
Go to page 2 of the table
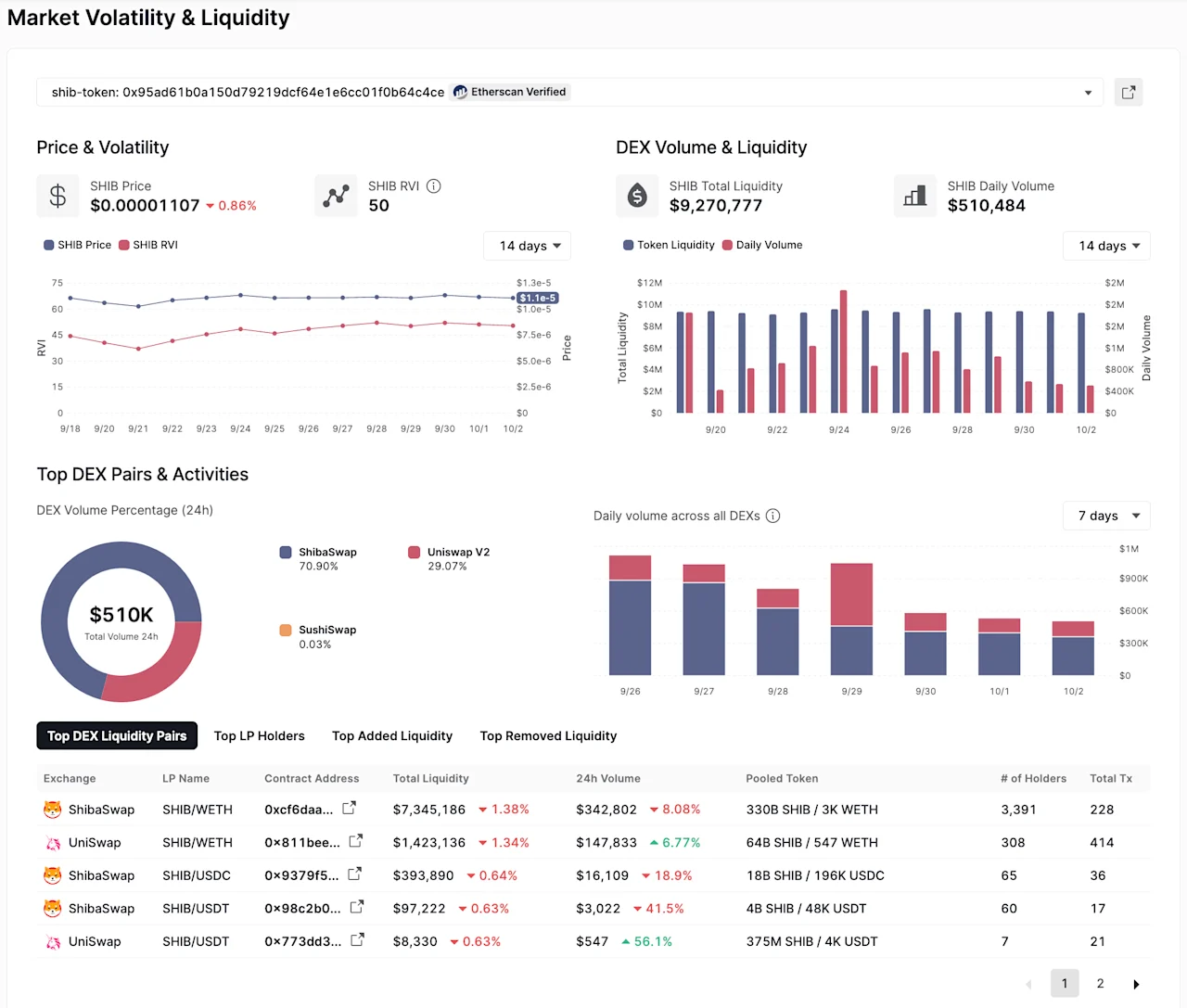1100,983
